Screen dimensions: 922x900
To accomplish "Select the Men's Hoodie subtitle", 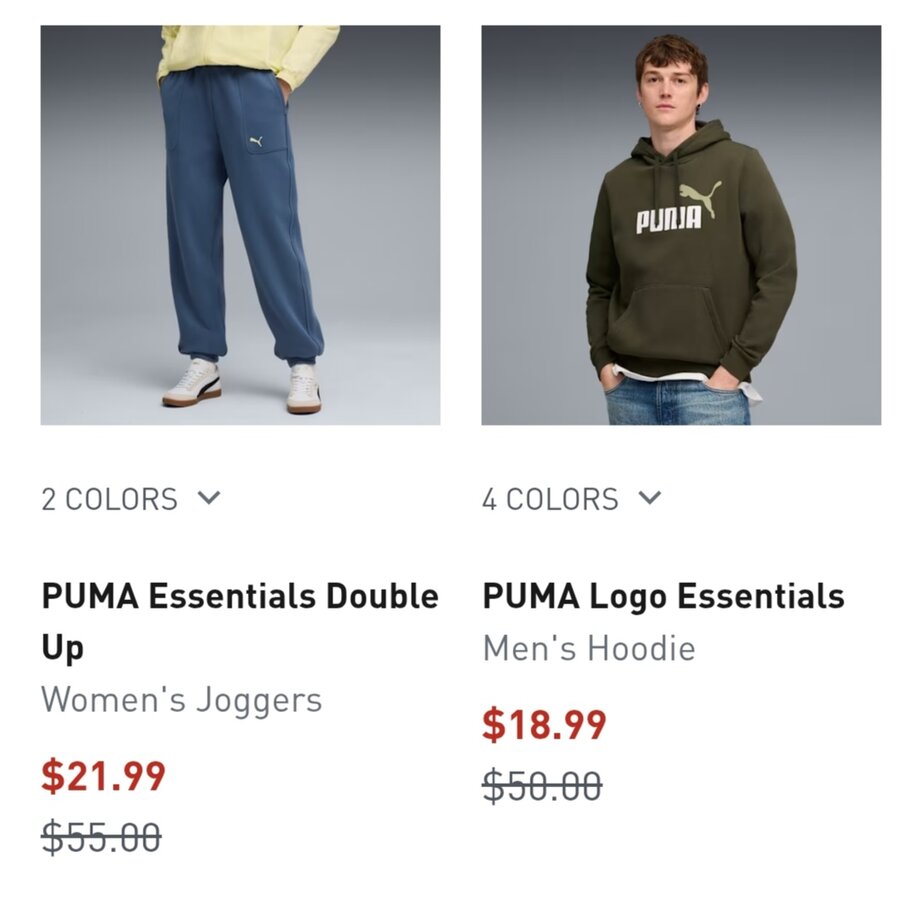I will [x=589, y=648].
